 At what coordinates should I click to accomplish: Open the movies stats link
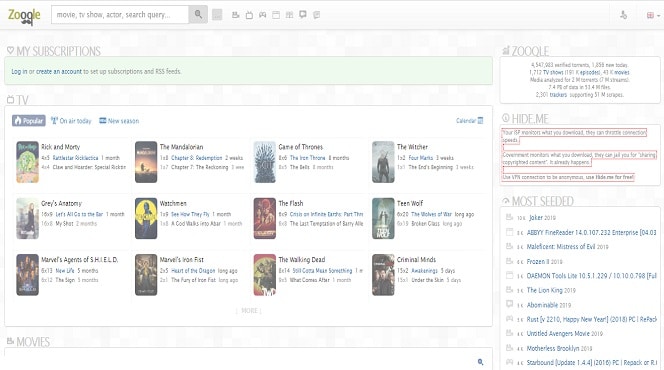click(x=621, y=72)
